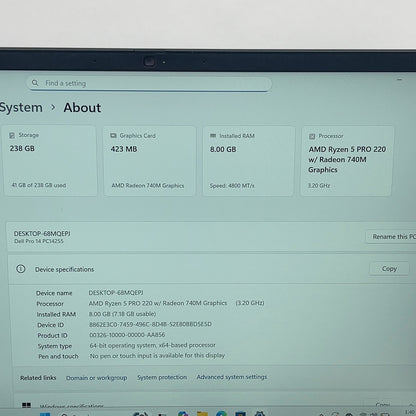Click Product ID value 00326-10000-00000-AA856
Screen dimensions: 416x416
coord(127,335)
